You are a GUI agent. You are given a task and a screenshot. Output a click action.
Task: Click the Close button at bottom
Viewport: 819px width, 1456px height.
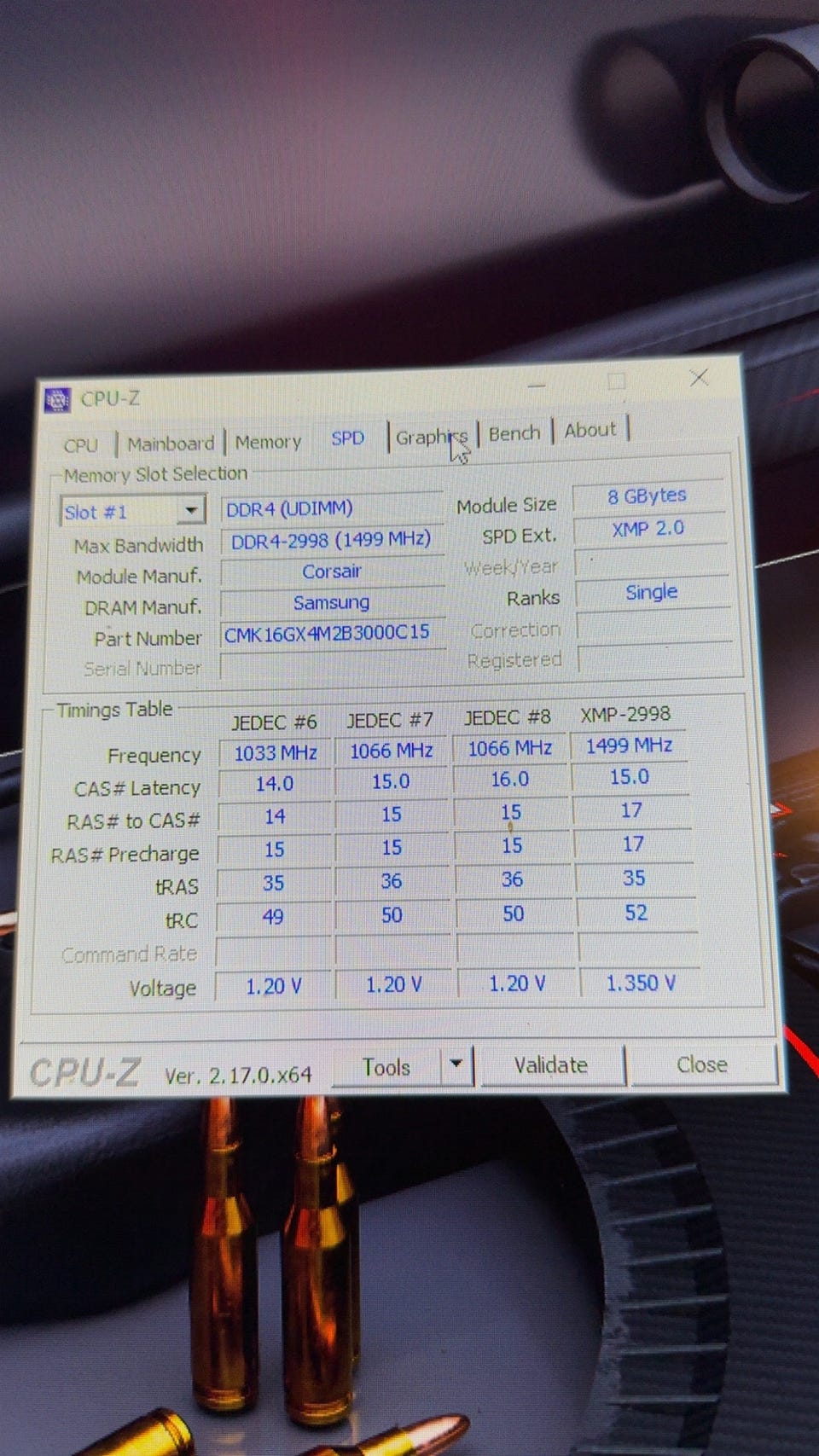tap(702, 1064)
